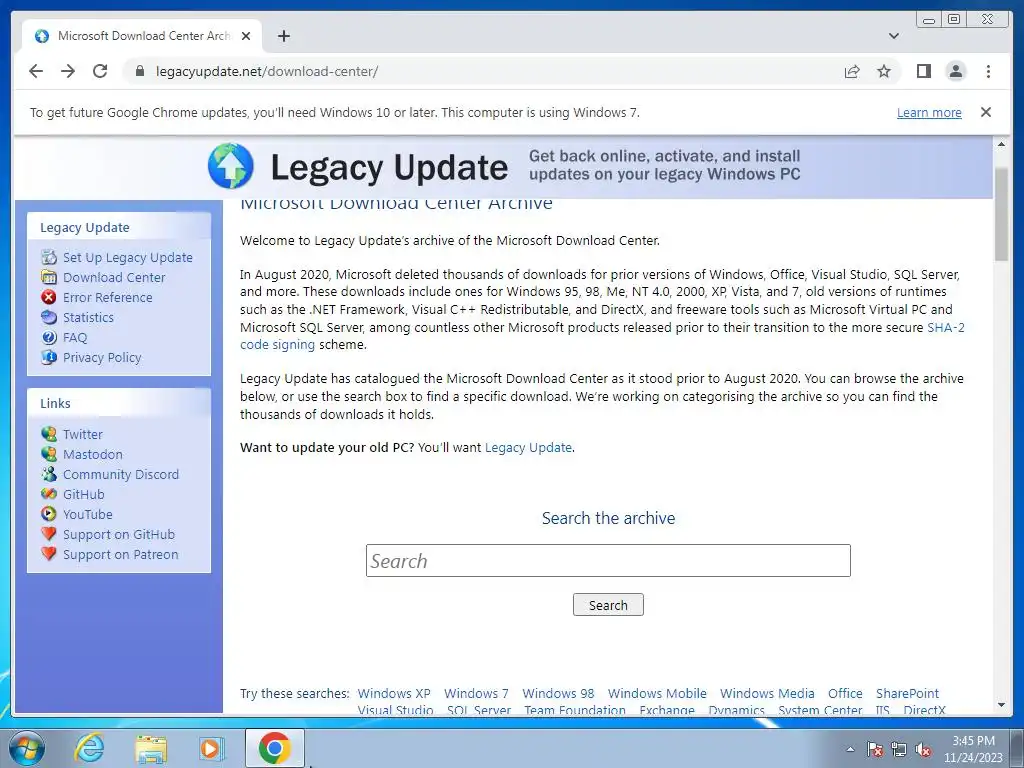
Task: Click the vertical scrollbar thumb
Action: [1001, 214]
